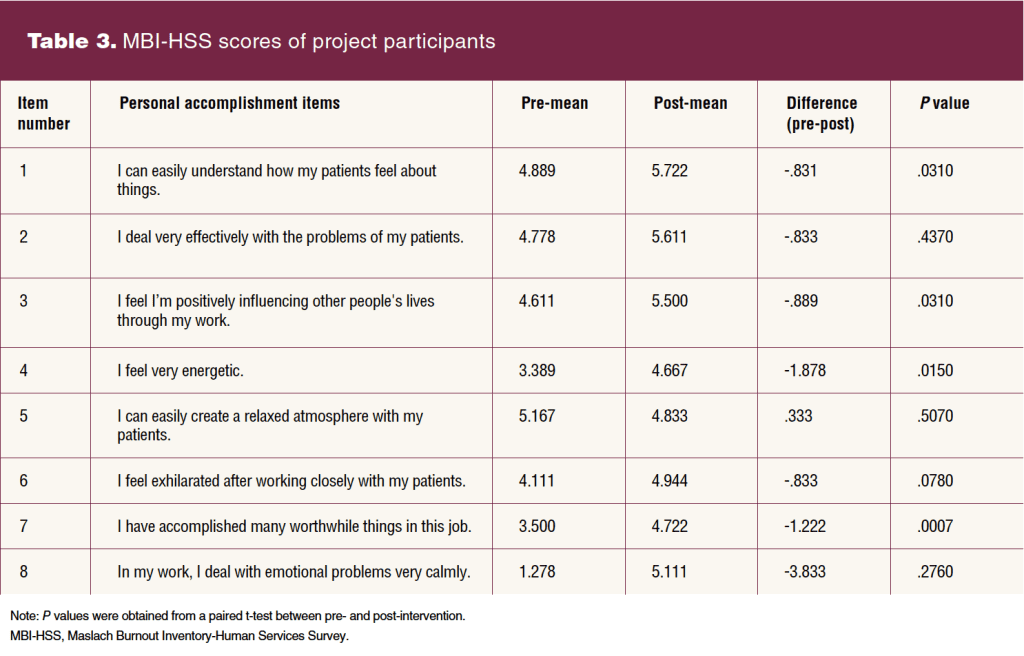Select the item about creating a relaxed atmosphere

tap(270, 426)
